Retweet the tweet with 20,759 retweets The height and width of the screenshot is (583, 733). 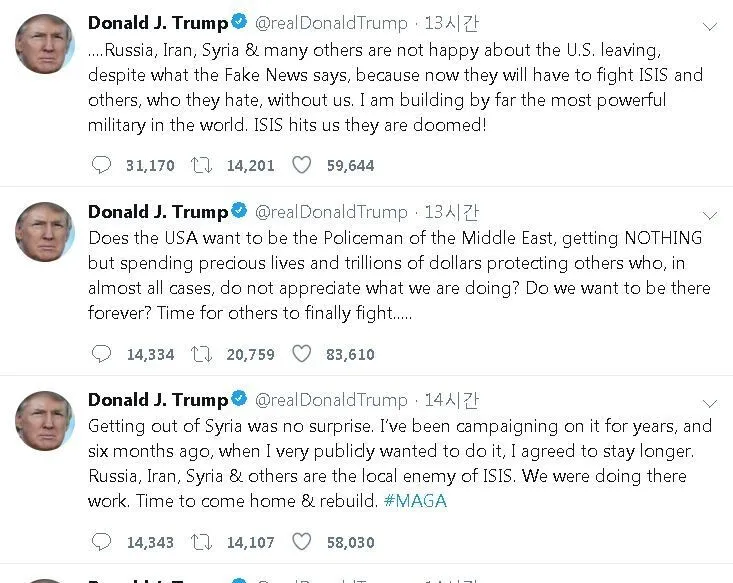(x=201, y=353)
